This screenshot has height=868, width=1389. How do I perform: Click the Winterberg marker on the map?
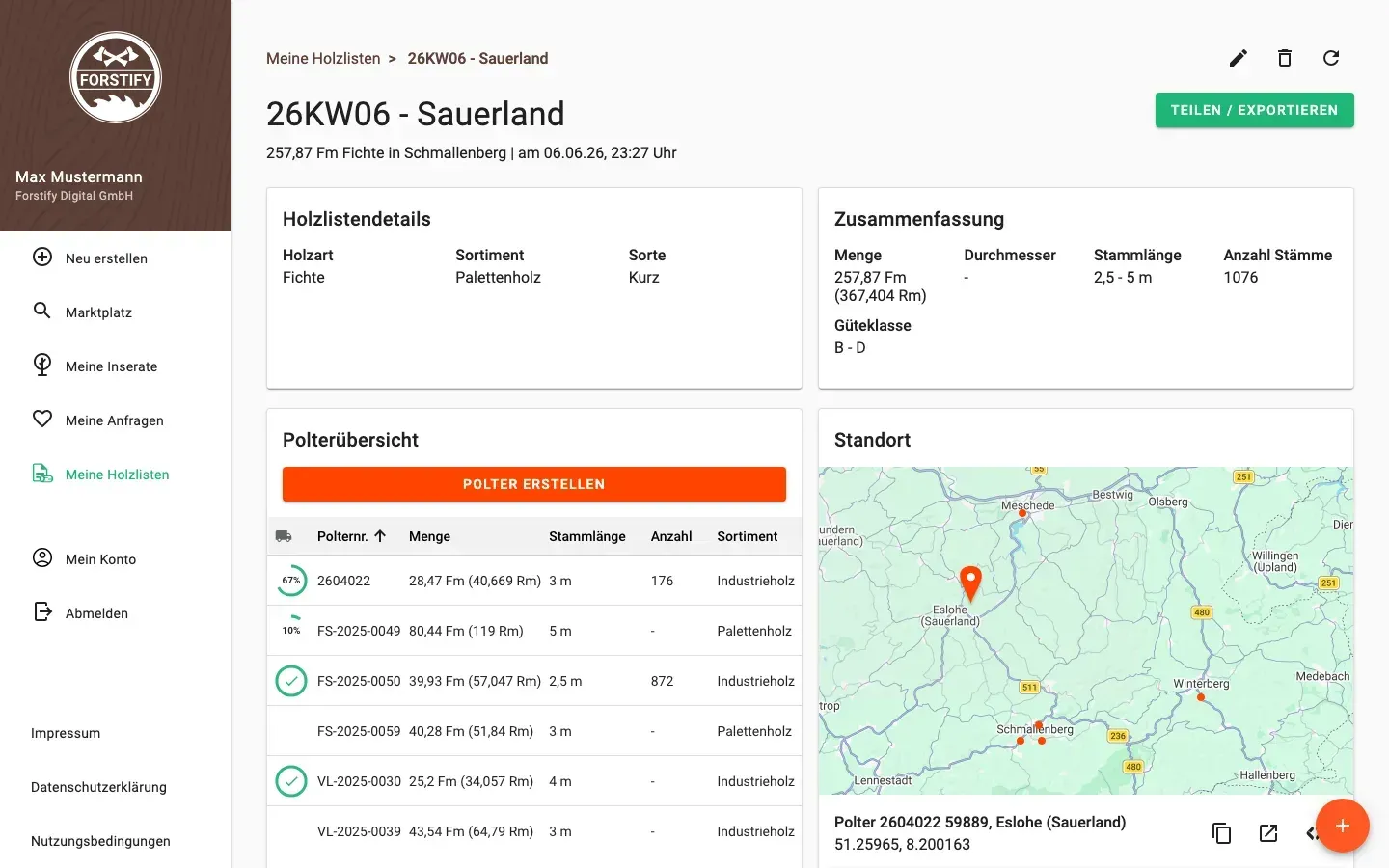point(1201,696)
